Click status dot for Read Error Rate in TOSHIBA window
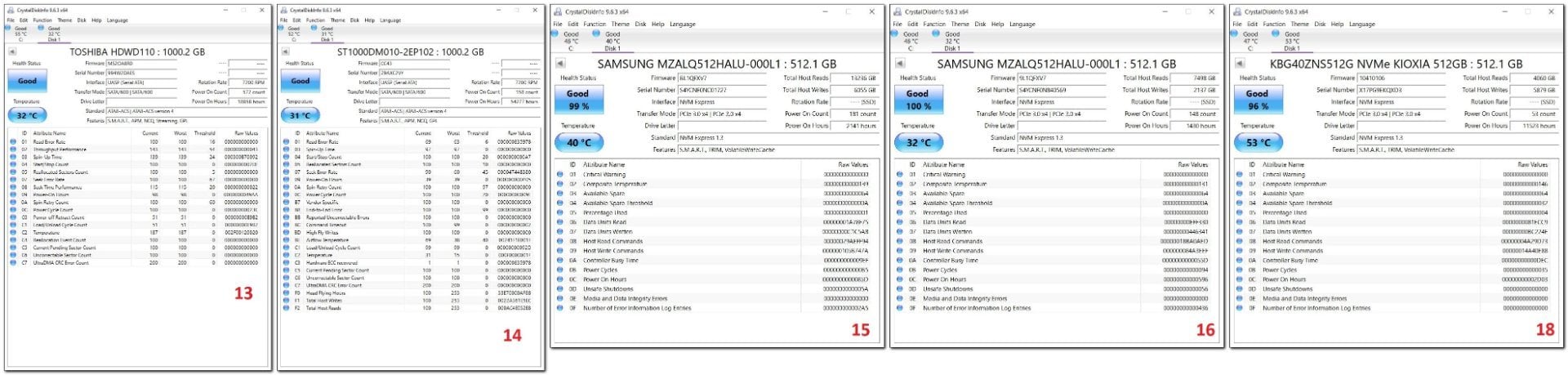Screen dimensions: 1568x375 [x=13, y=142]
